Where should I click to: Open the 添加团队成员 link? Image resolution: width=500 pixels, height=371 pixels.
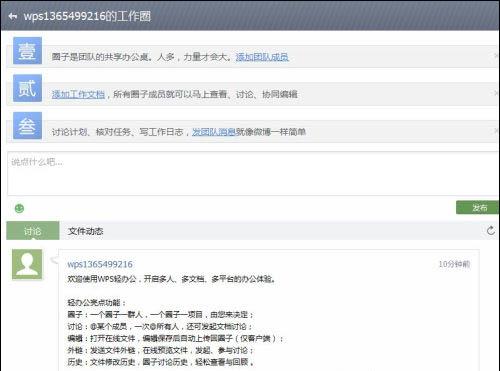pyautogui.click(x=262, y=57)
